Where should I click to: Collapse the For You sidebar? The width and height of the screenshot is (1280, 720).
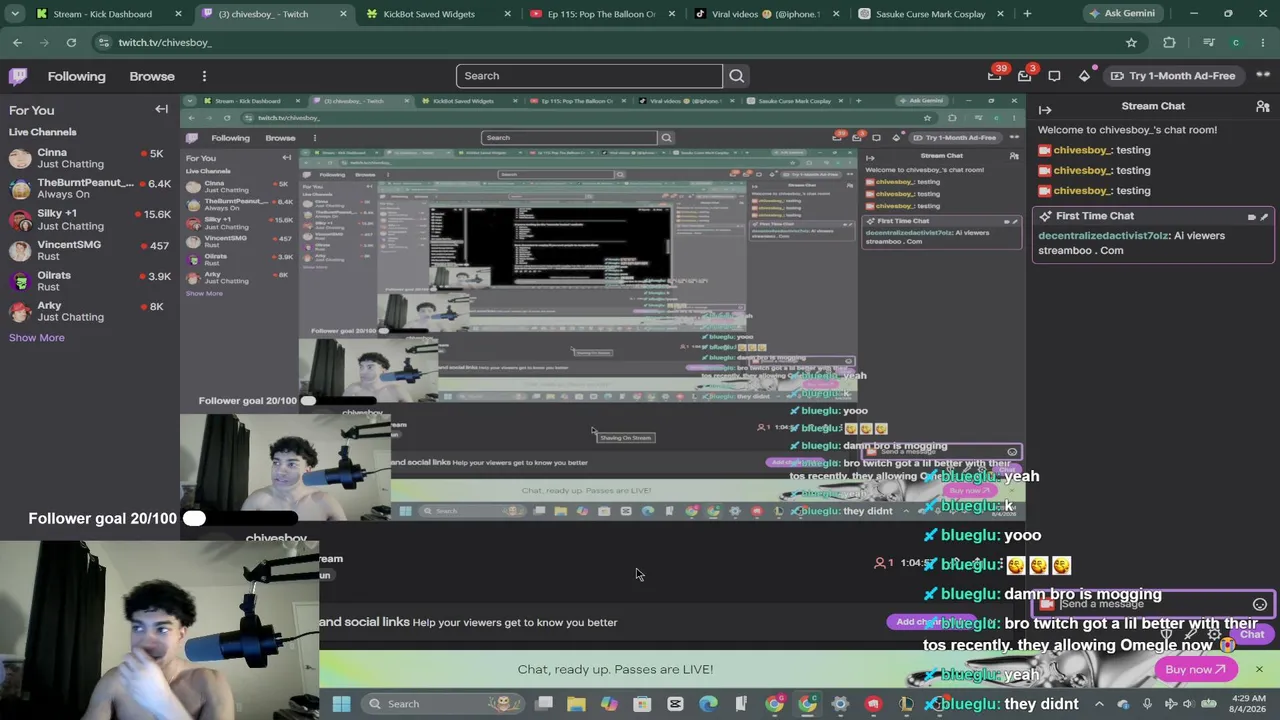tap(161, 109)
